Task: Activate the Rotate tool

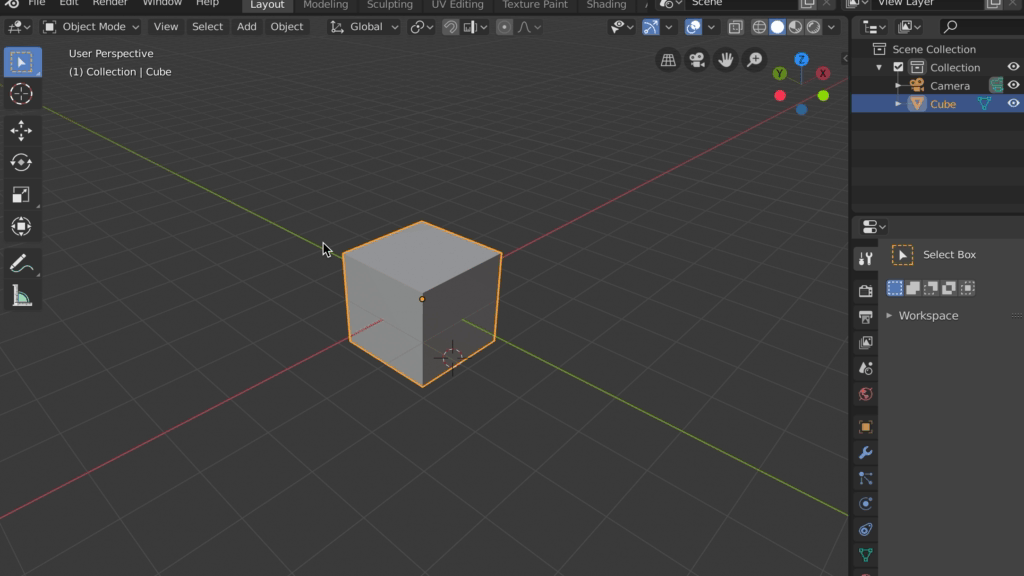Action: point(21,162)
